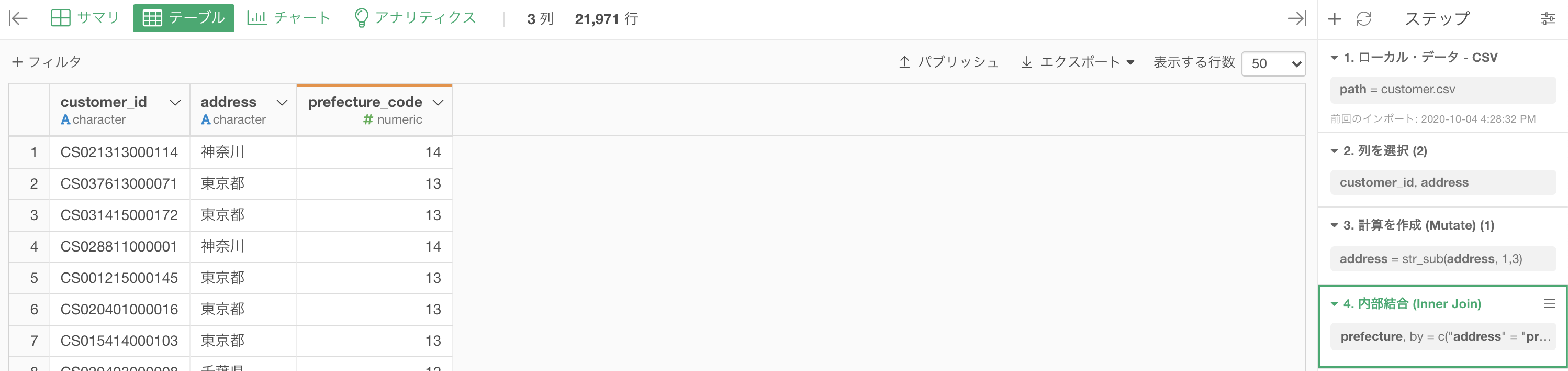Collapse the left panel with arrow icon

coord(18,18)
